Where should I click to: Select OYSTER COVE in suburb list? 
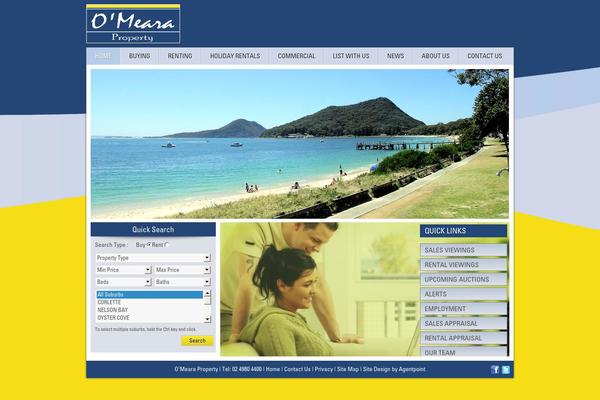(150, 318)
